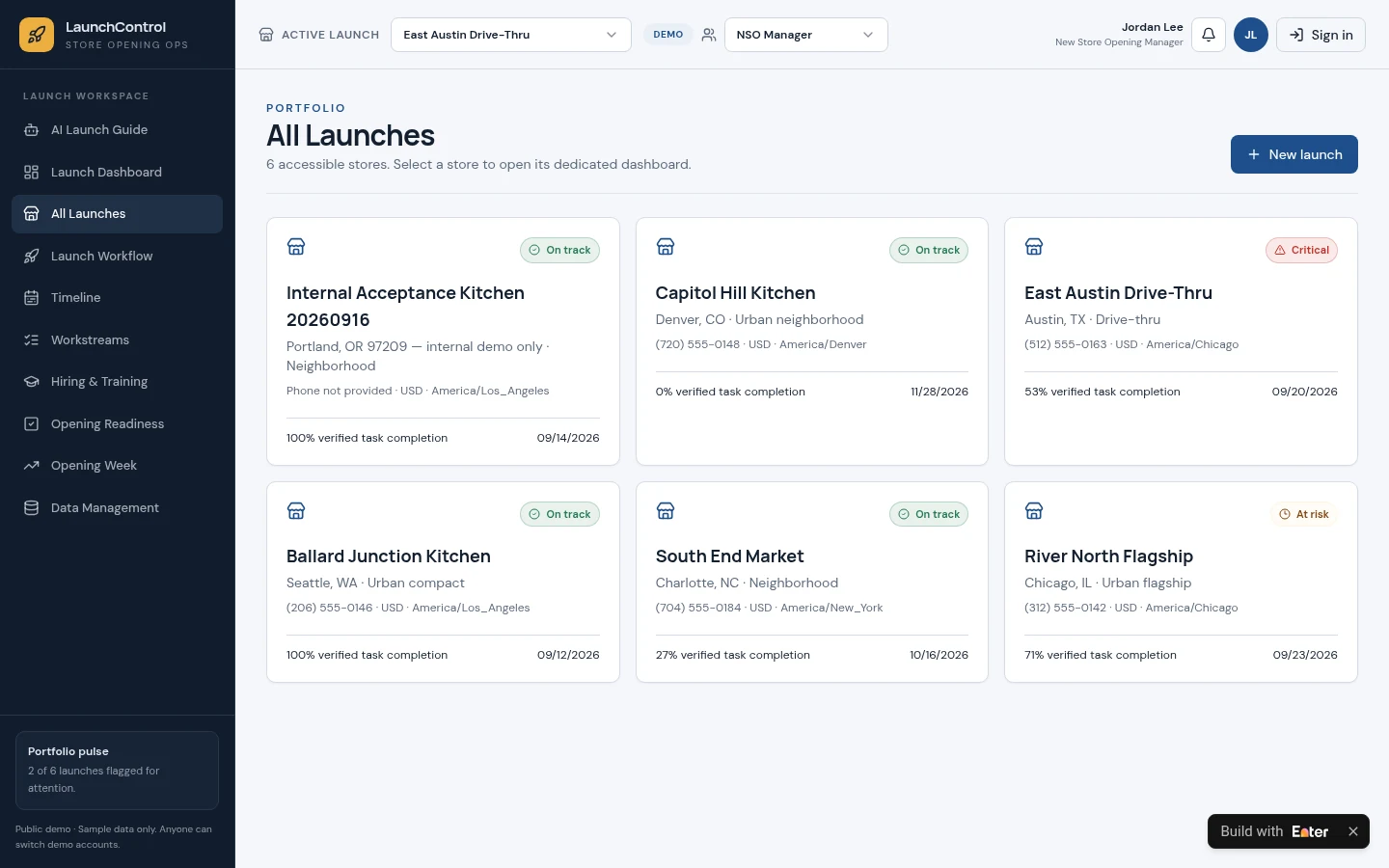Click the 'Charlotte, NC · Neighborhood' text
This screenshot has width=1389, height=868.
coord(747,583)
